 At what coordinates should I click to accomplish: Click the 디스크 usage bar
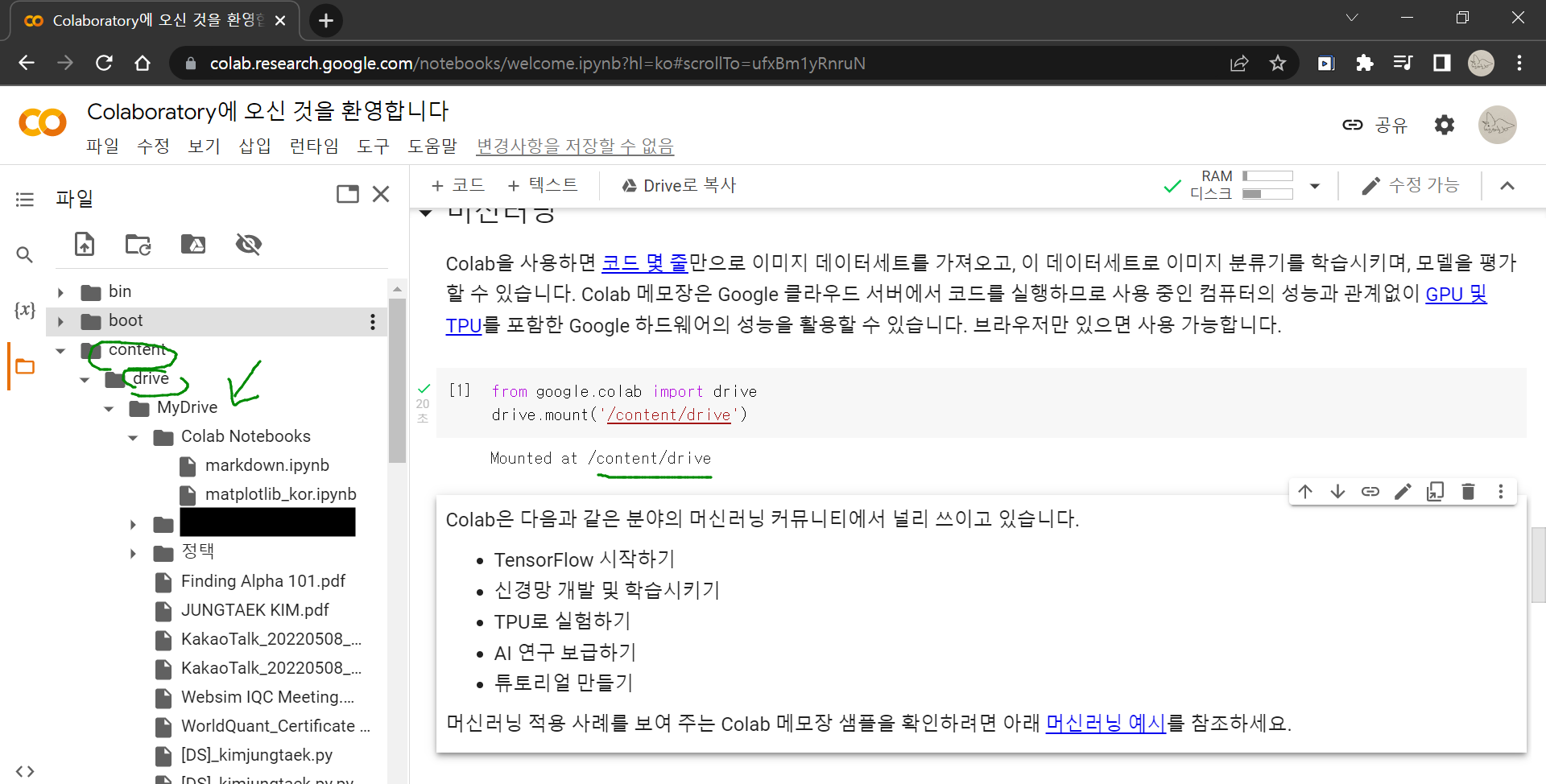(1267, 194)
